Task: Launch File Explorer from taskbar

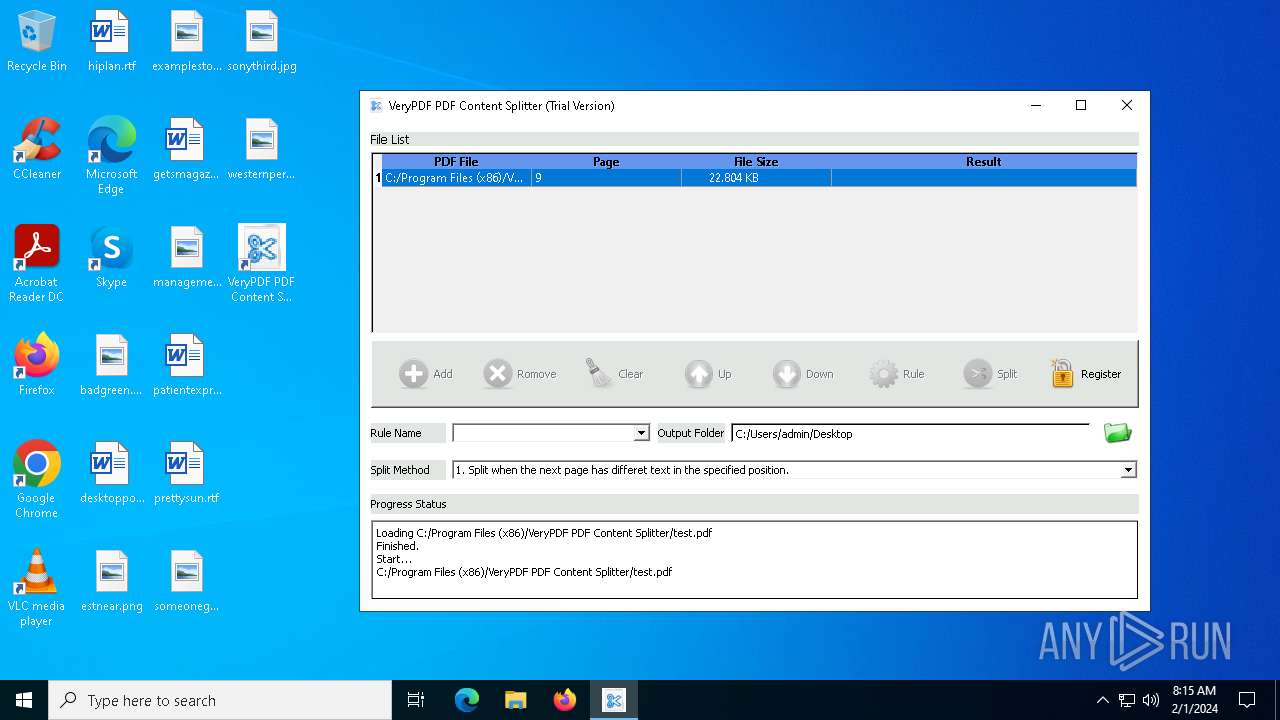Action: tap(515, 700)
